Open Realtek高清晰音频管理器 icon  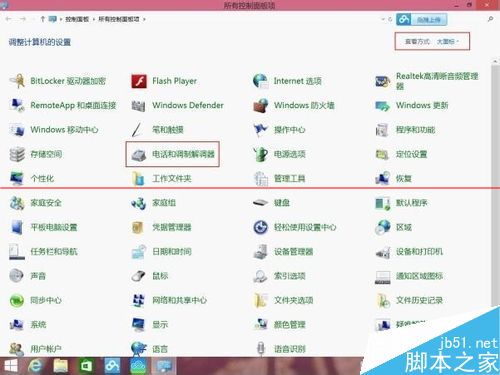point(382,81)
